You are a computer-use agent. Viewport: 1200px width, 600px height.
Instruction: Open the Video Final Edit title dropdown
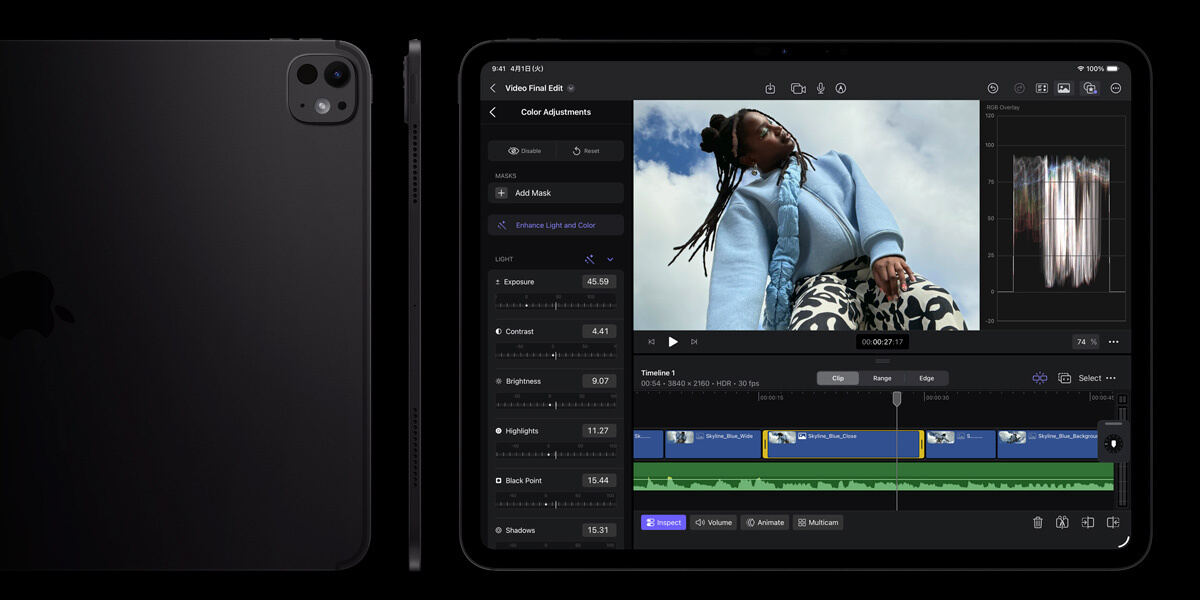[571, 88]
